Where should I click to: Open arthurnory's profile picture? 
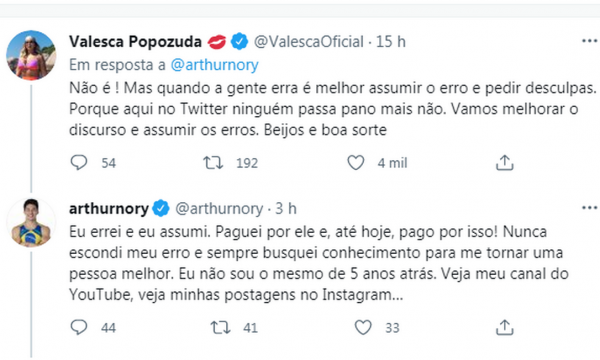pyautogui.click(x=31, y=223)
